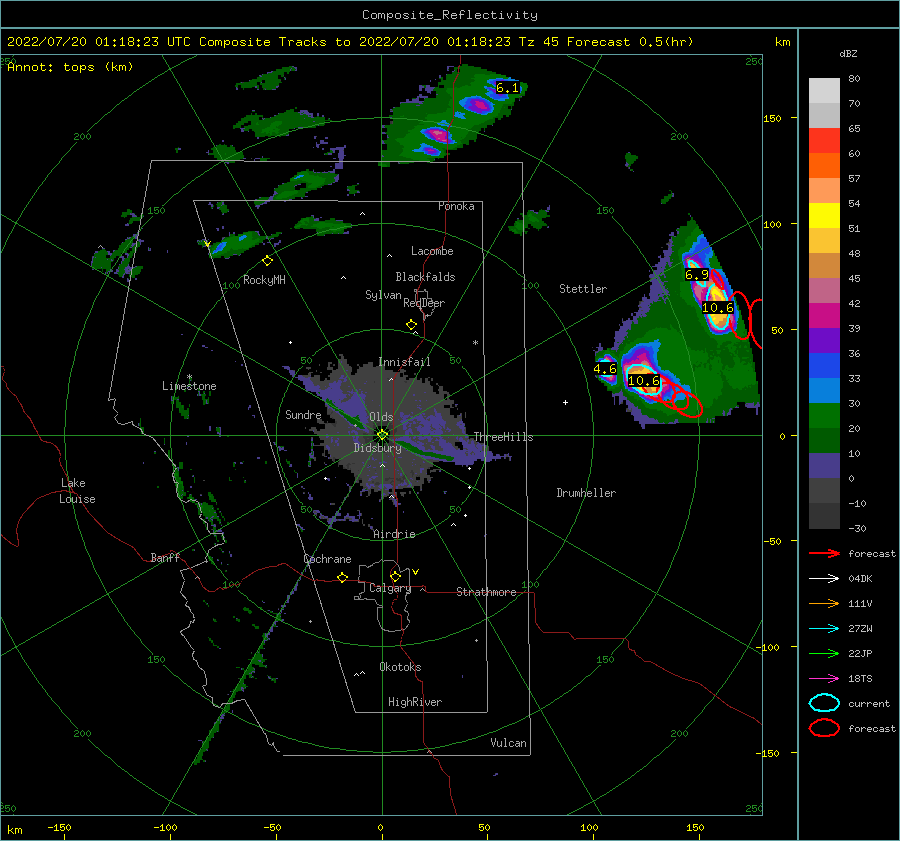Click the yellow diamond marker above Calgary
This screenshot has height=841, width=900.
pyautogui.click(x=395, y=576)
